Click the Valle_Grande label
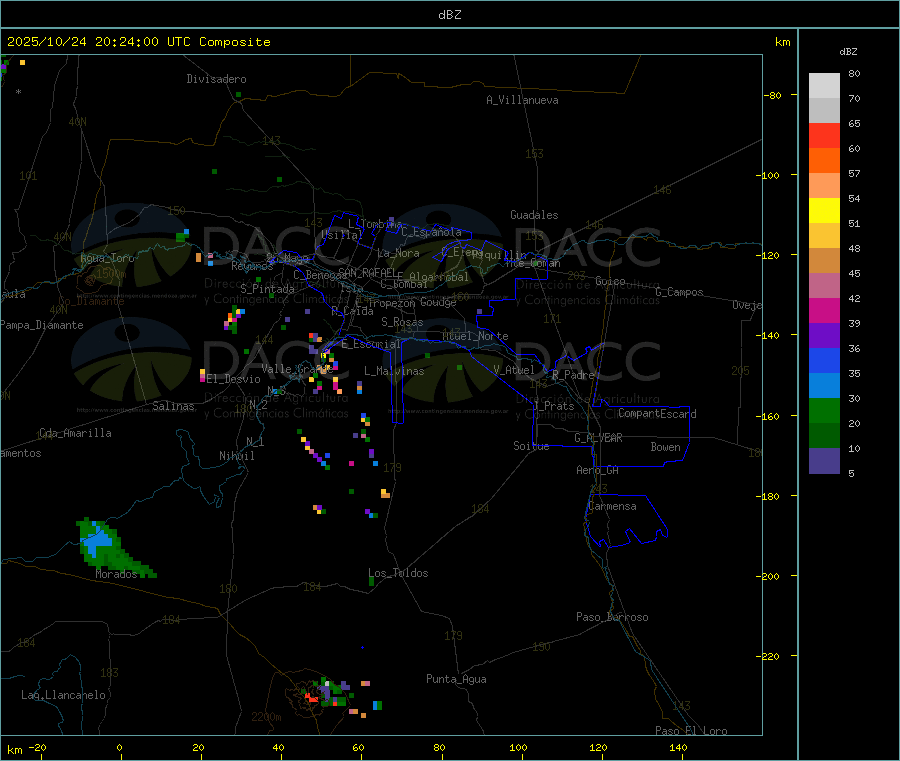 coord(297,369)
